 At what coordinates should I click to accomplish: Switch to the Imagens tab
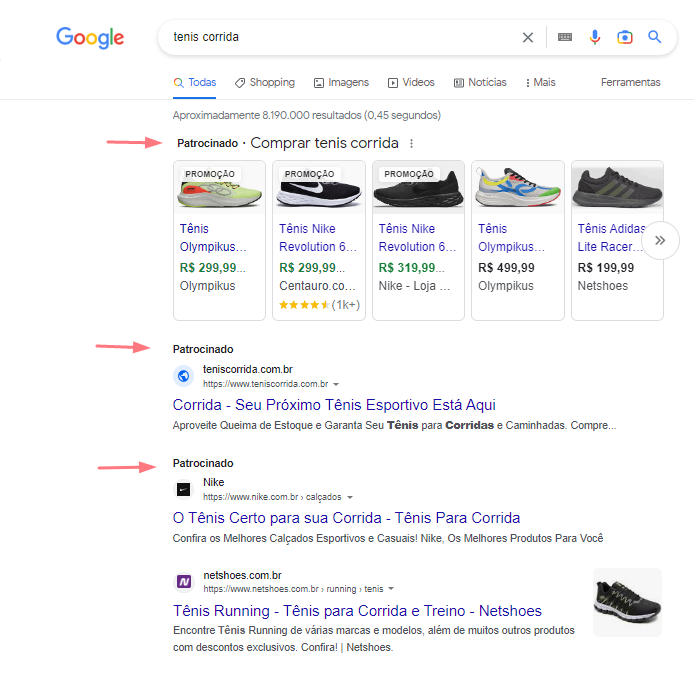point(341,82)
